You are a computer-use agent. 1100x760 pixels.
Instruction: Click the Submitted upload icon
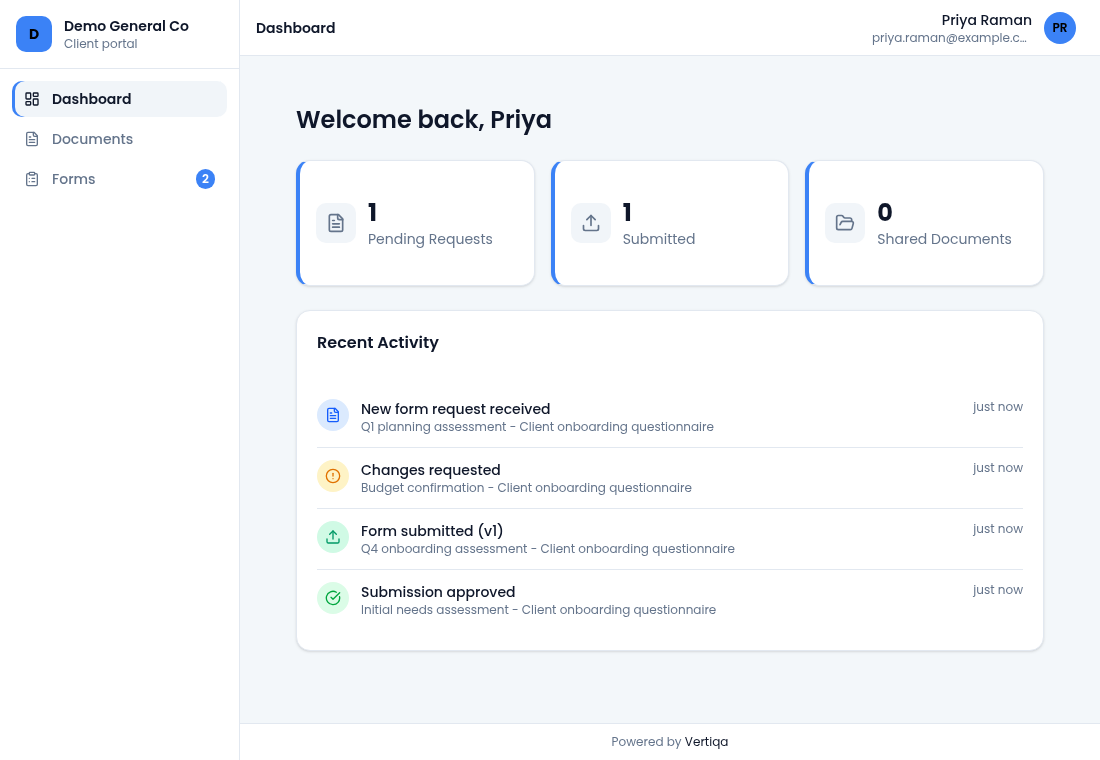[x=591, y=223]
